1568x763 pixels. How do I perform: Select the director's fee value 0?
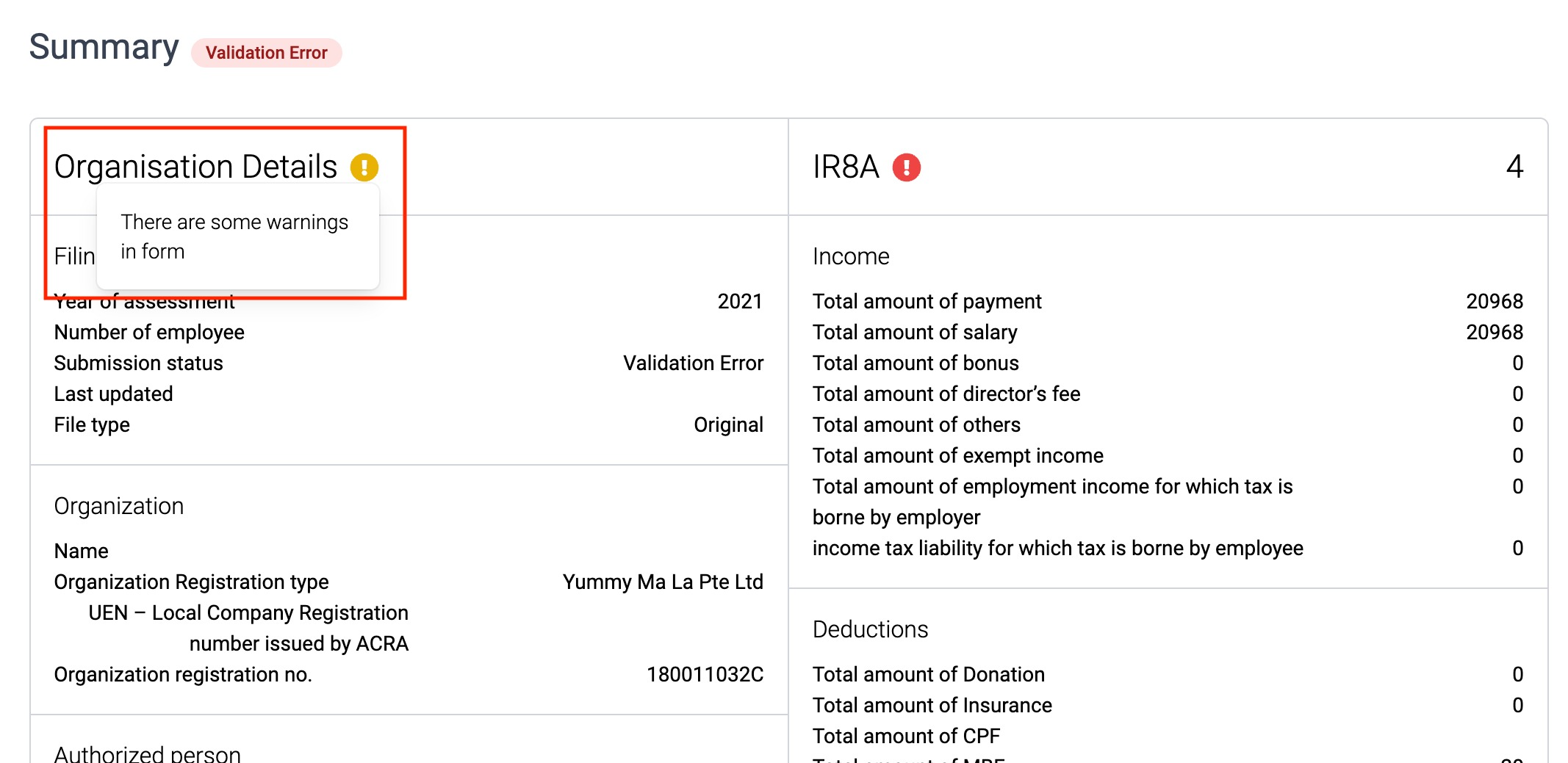point(1517,394)
